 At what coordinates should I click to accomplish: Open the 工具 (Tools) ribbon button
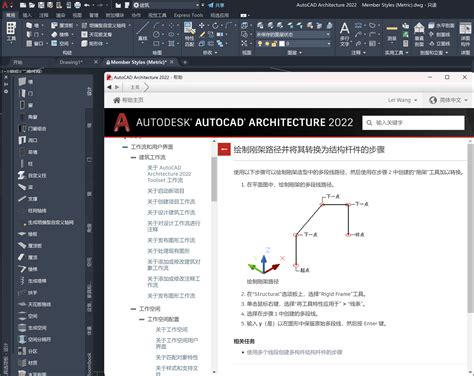pyautogui.click(x=11, y=32)
